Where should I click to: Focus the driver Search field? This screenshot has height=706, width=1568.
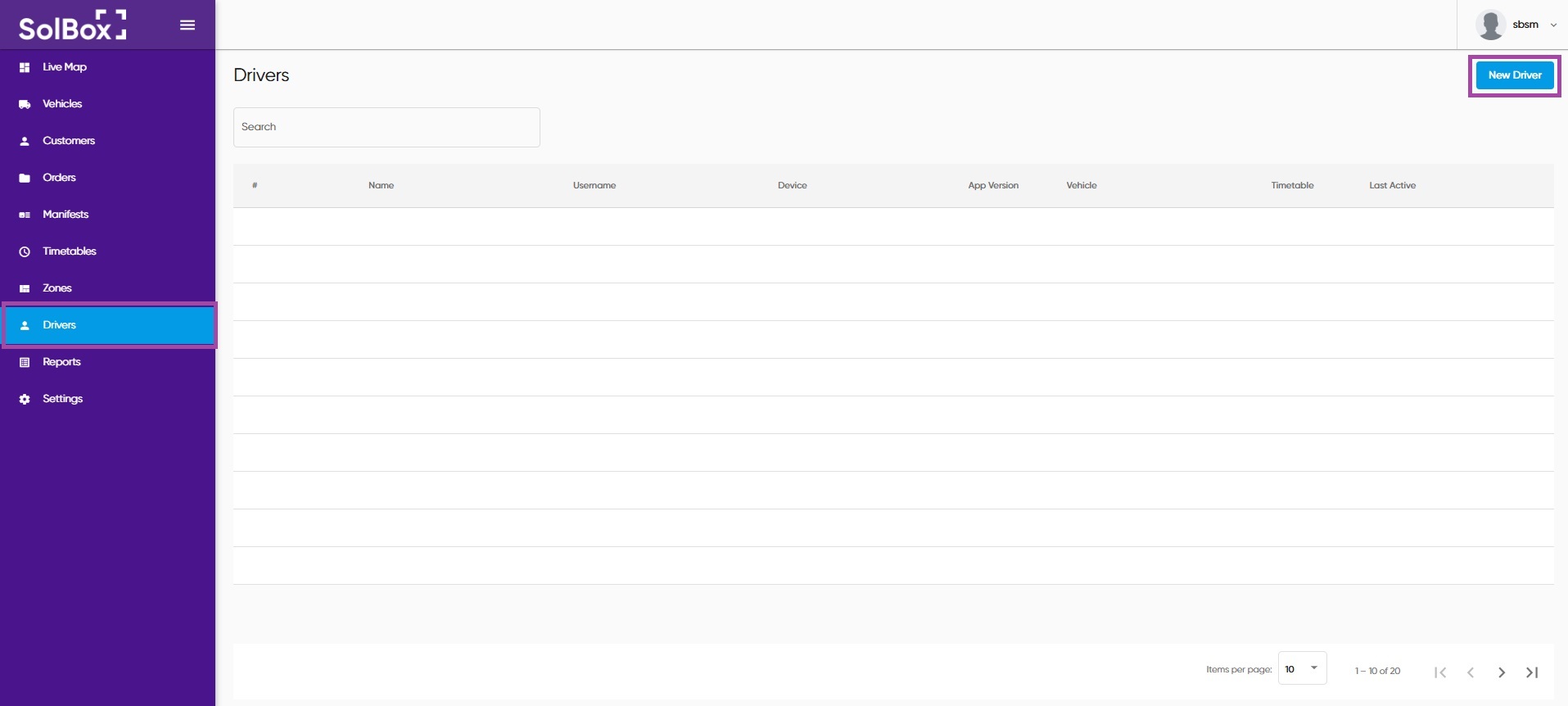[x=386, y=127]
